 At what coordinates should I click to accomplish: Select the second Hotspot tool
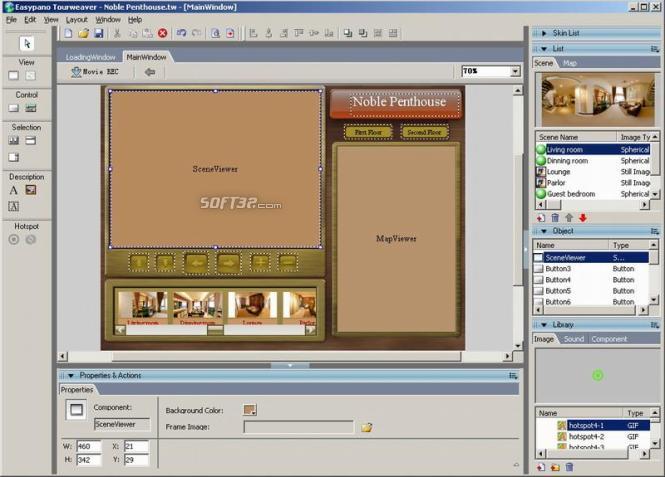[31, 240]
